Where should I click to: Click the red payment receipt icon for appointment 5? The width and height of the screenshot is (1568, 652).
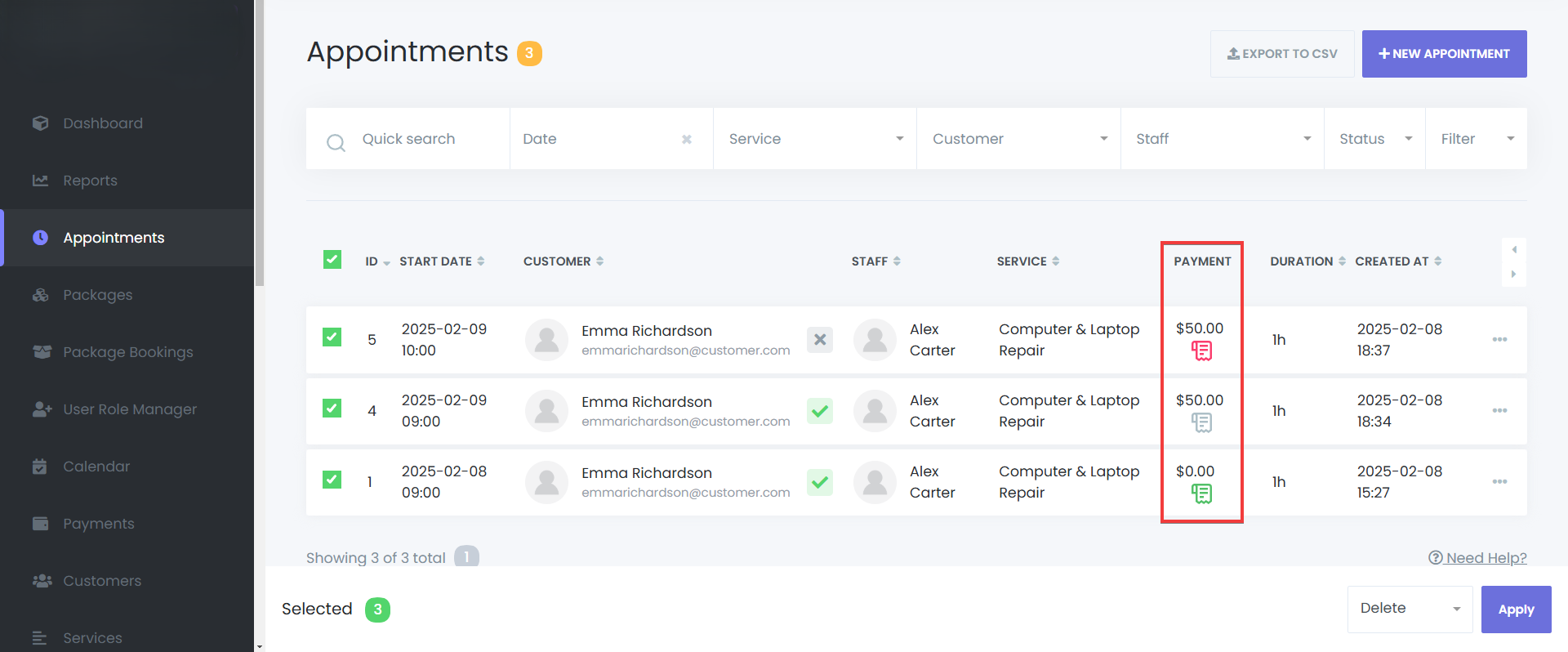coord(1201,351)
